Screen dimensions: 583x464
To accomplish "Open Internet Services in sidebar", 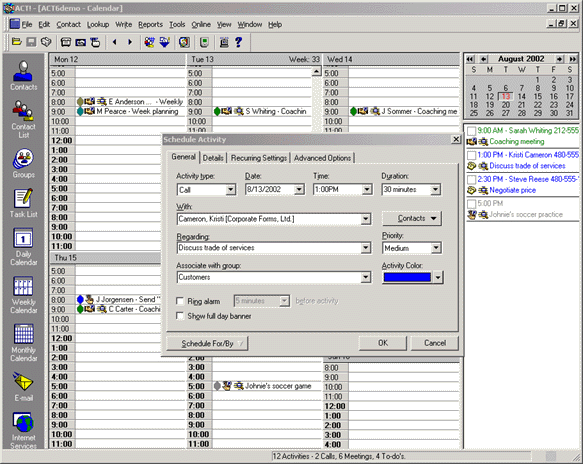I will coord(23,431).
